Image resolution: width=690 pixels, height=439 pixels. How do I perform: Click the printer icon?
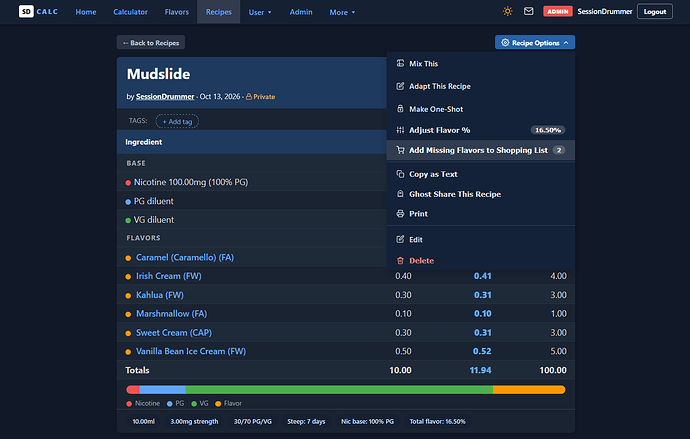(x=400, y=214)
